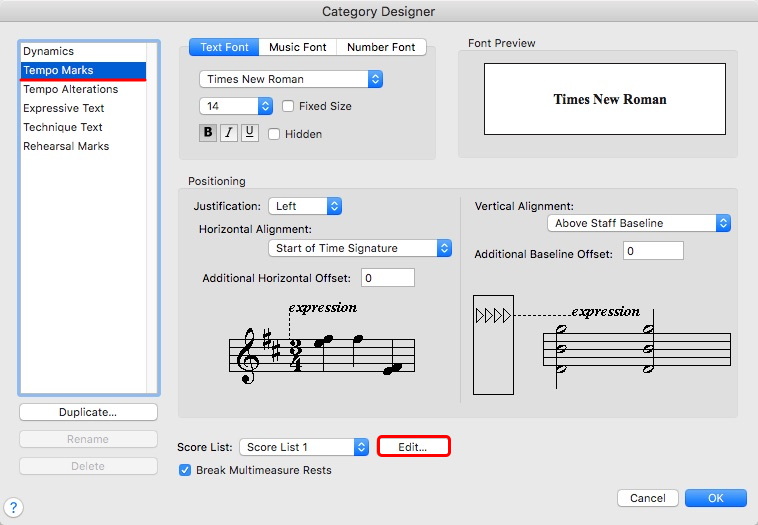
Task: Expand the Justification dropdown
Action: coord(305,206)
